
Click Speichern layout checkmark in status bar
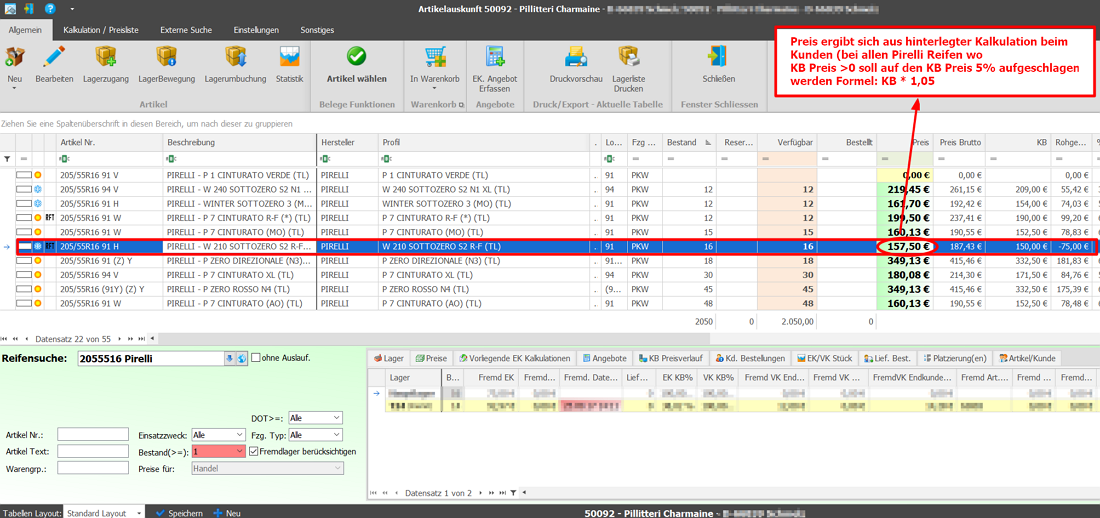pyautogui.click(x=159, y=513)
